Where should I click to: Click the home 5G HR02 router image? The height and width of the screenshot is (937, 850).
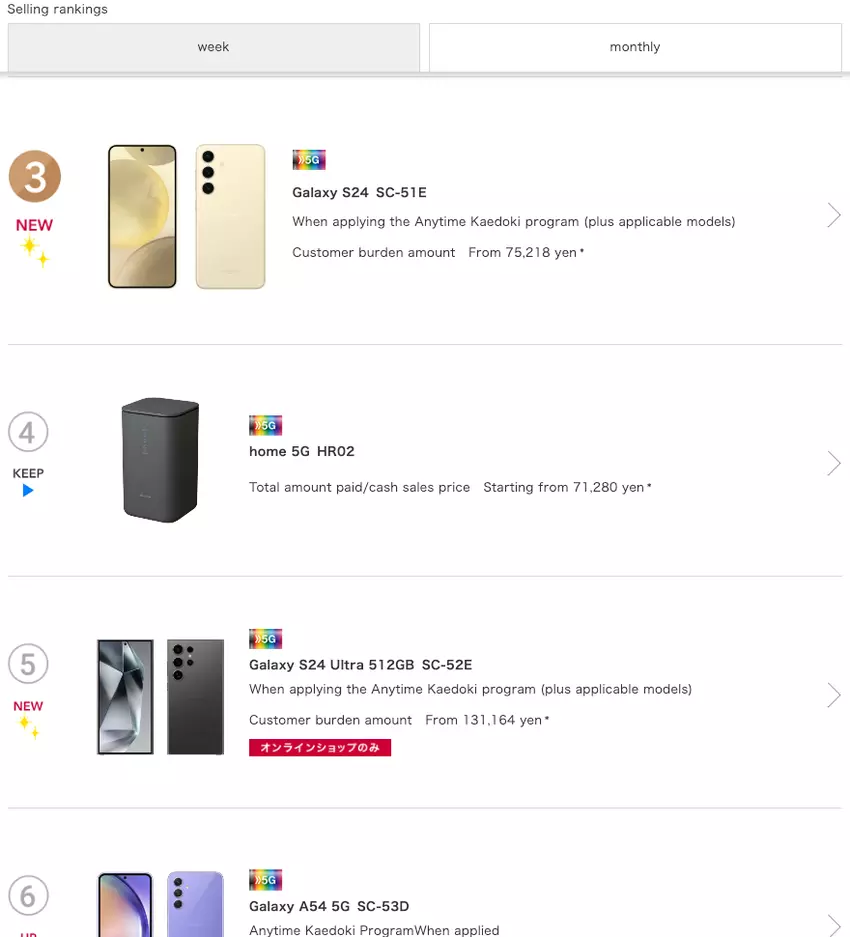tap(160, 460)
